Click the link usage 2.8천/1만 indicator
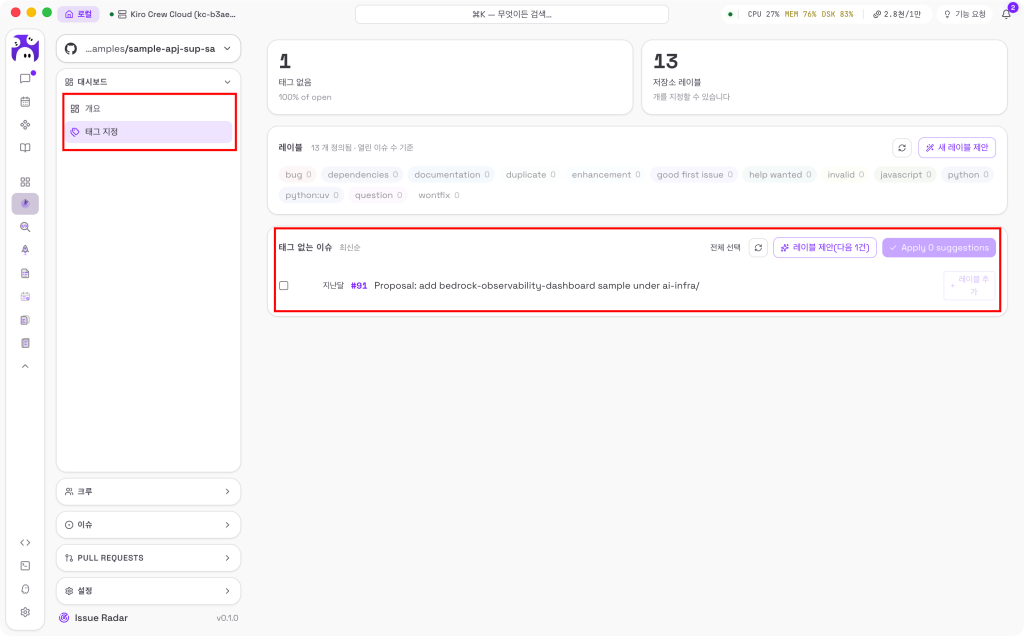The image size is (1024, 636). 897,14
